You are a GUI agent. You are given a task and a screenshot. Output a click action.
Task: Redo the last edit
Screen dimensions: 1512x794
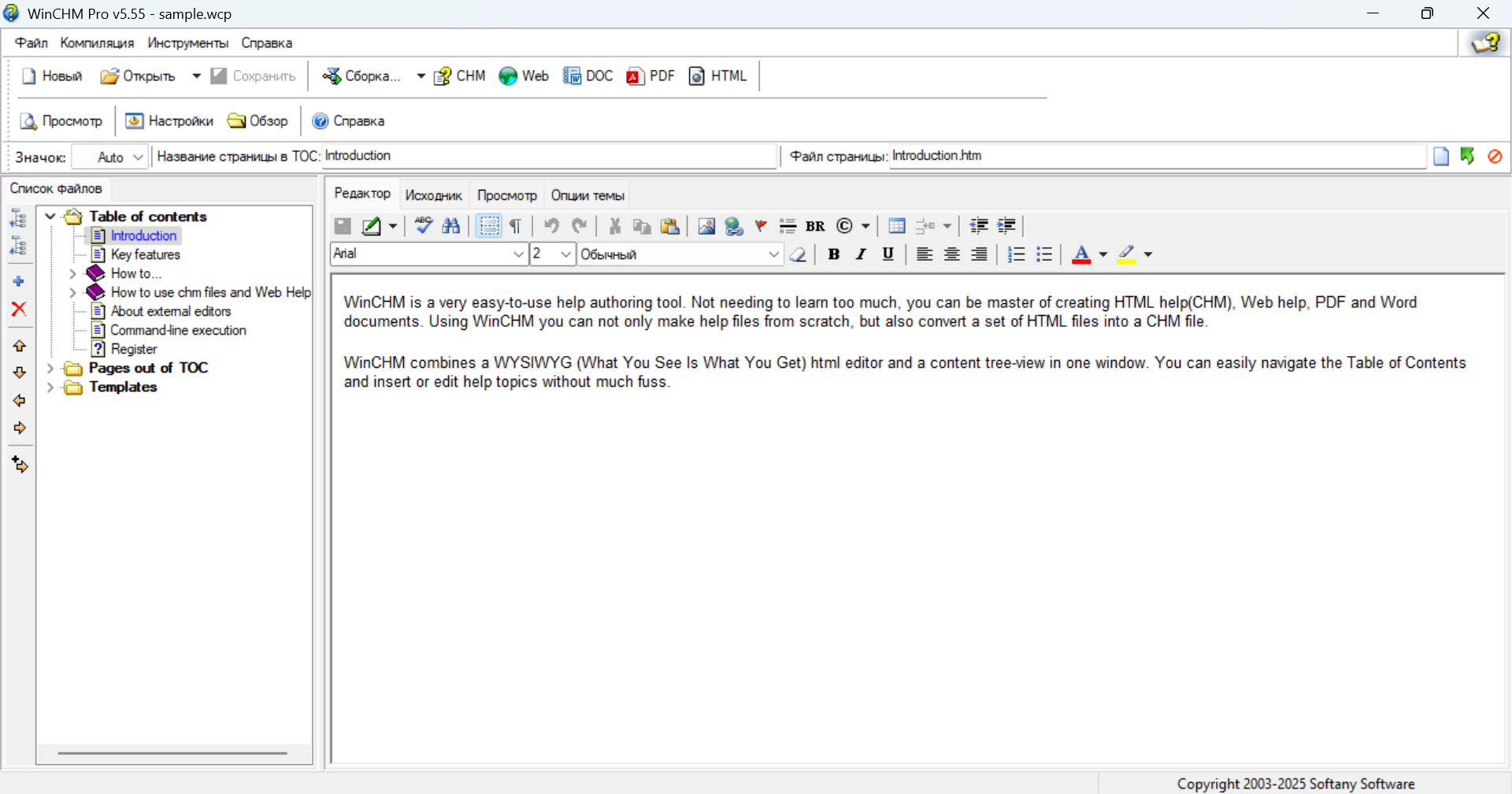pyautogui.click(x=580, y=226)
